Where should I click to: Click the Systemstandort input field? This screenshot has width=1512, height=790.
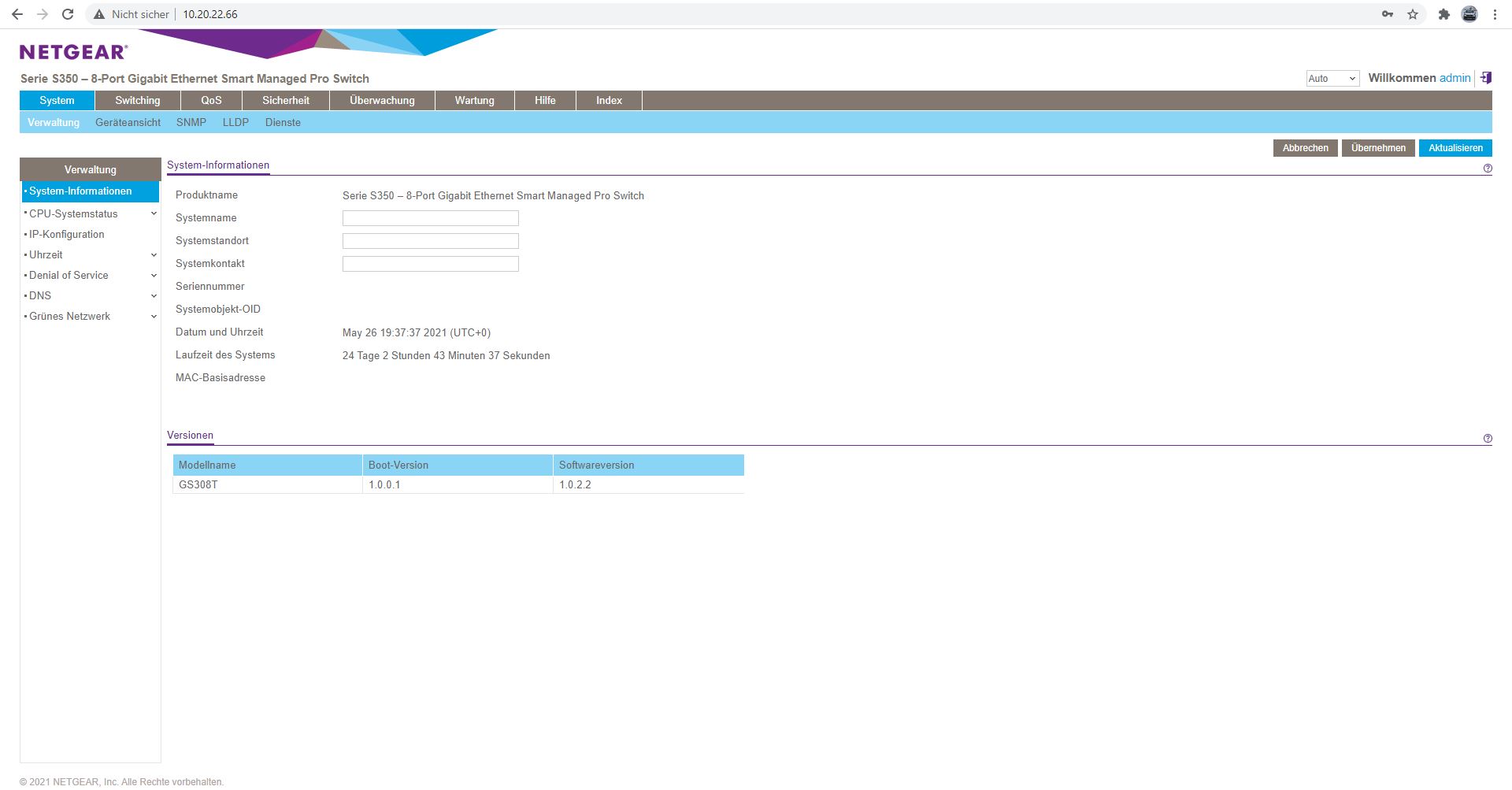click(x=431, y=241)
